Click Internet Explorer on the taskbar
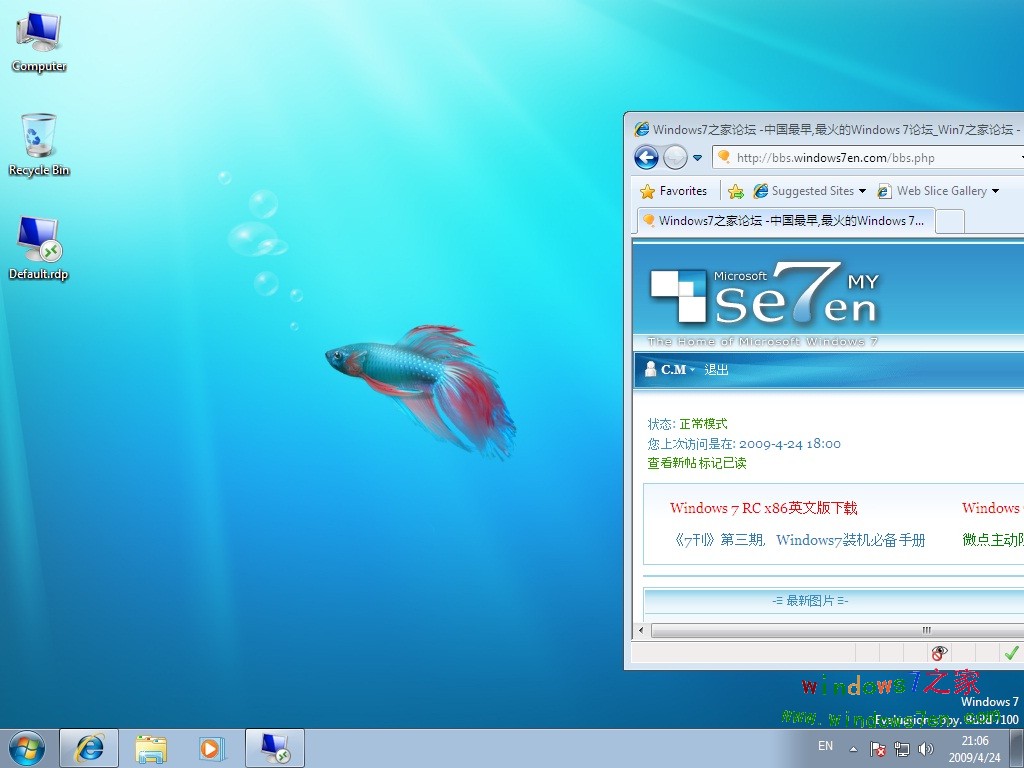The image size is (1024, 768). tap(89, 748)
